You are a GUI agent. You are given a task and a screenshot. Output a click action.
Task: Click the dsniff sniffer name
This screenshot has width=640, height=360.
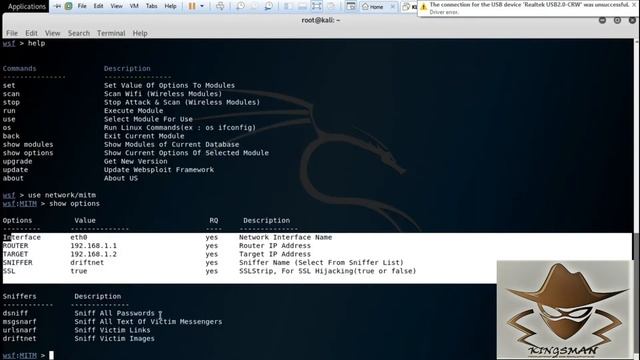(x=16, y=313)
